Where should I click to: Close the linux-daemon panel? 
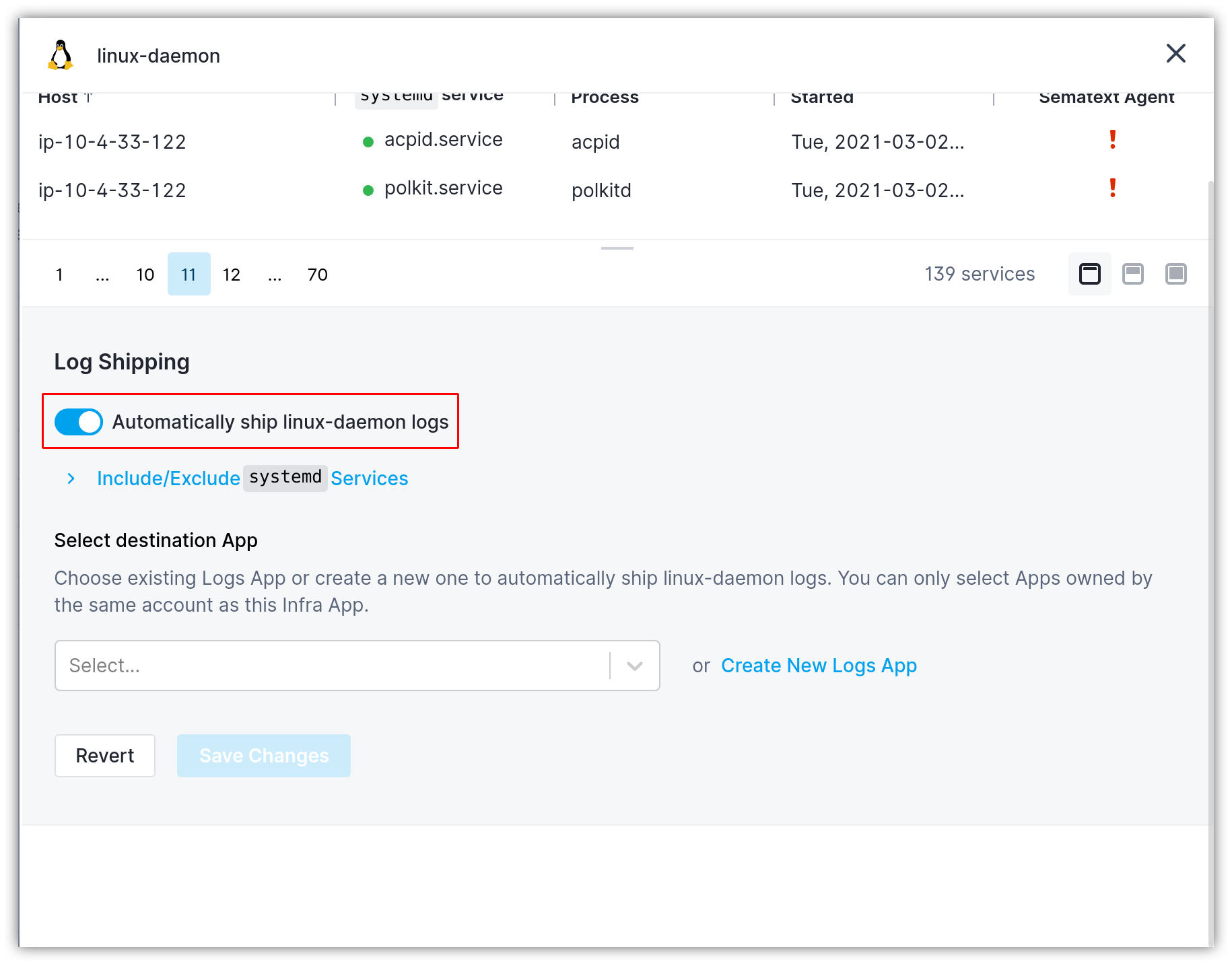(1175, 53)
